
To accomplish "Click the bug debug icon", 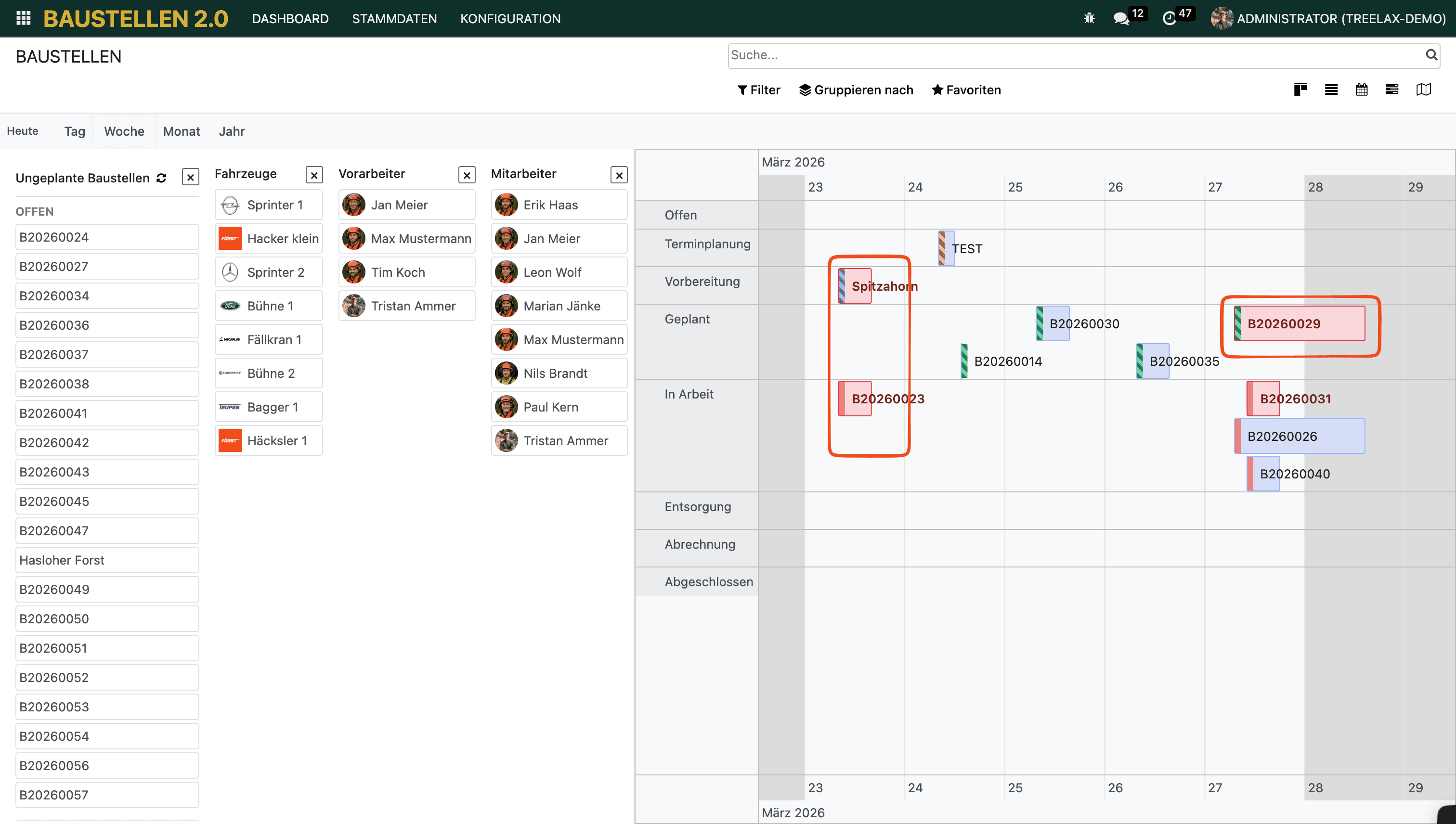I will [x=1089, y=18].
